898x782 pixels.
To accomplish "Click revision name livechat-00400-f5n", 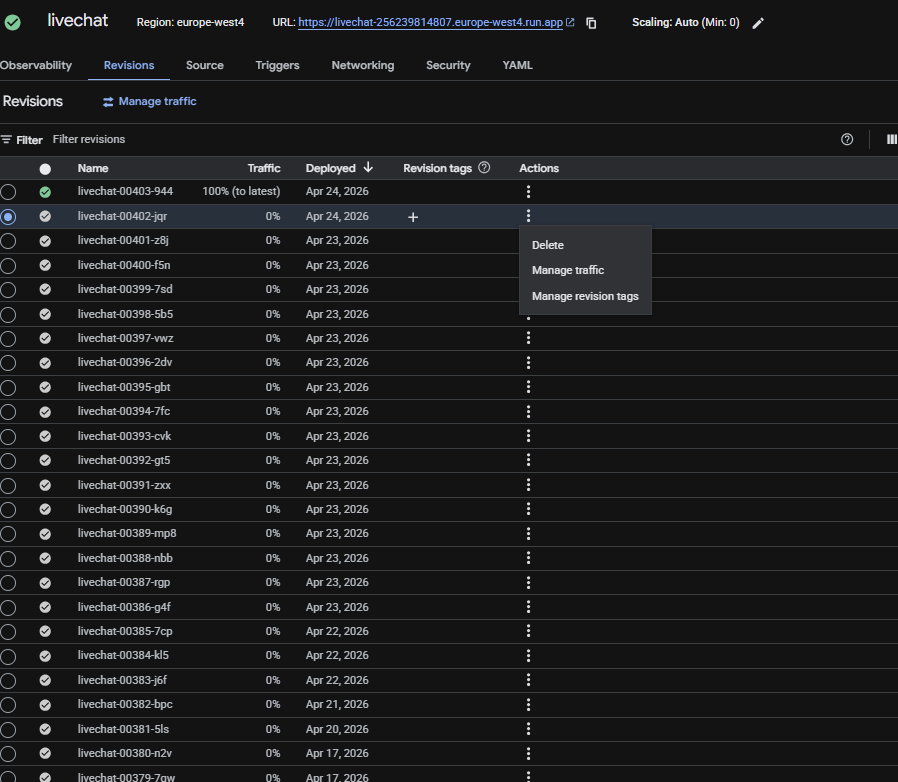I will (124, 265).
